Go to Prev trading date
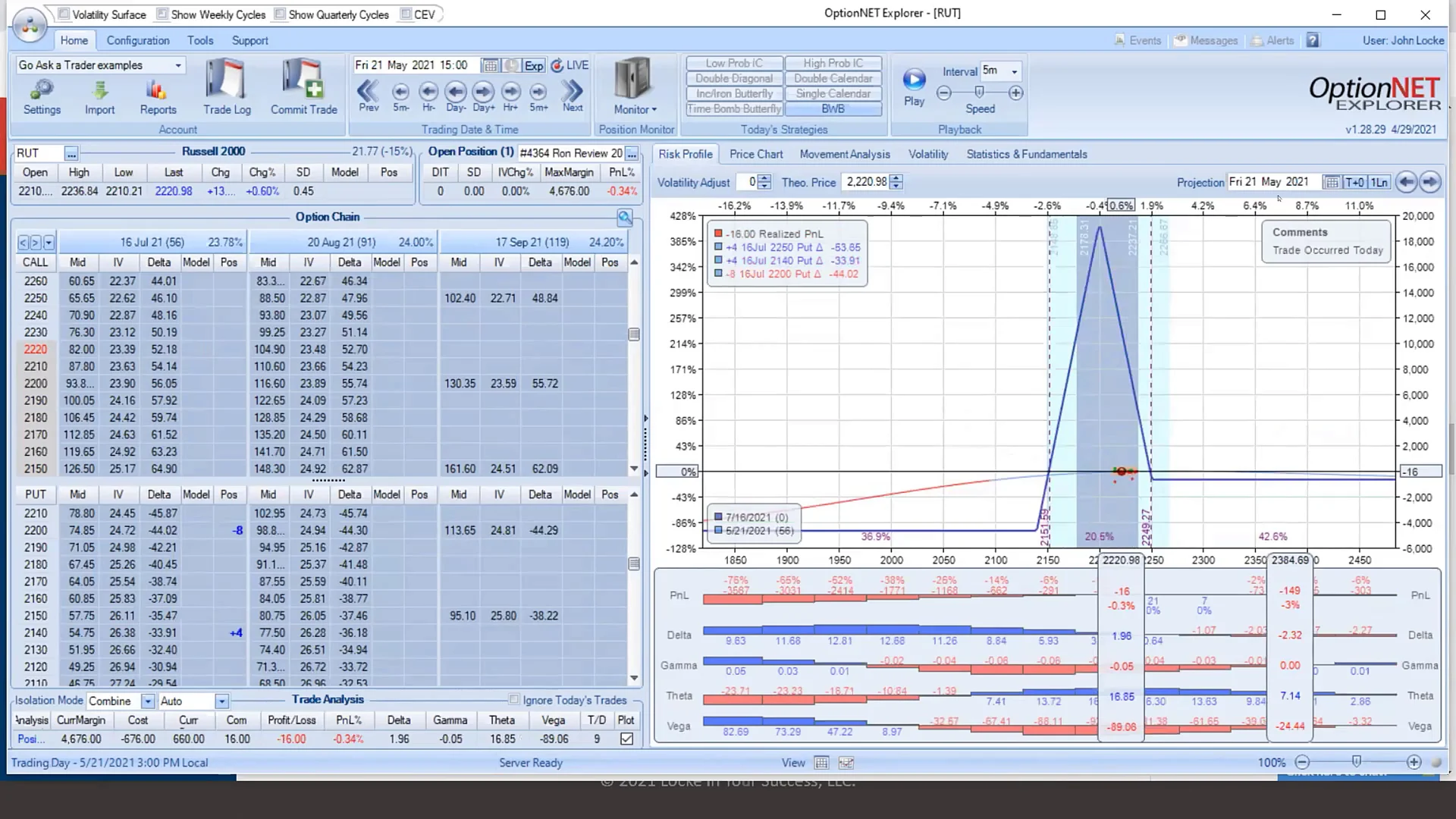The image size is (1456, 819). pyautogui.click(x=369, y=96)
